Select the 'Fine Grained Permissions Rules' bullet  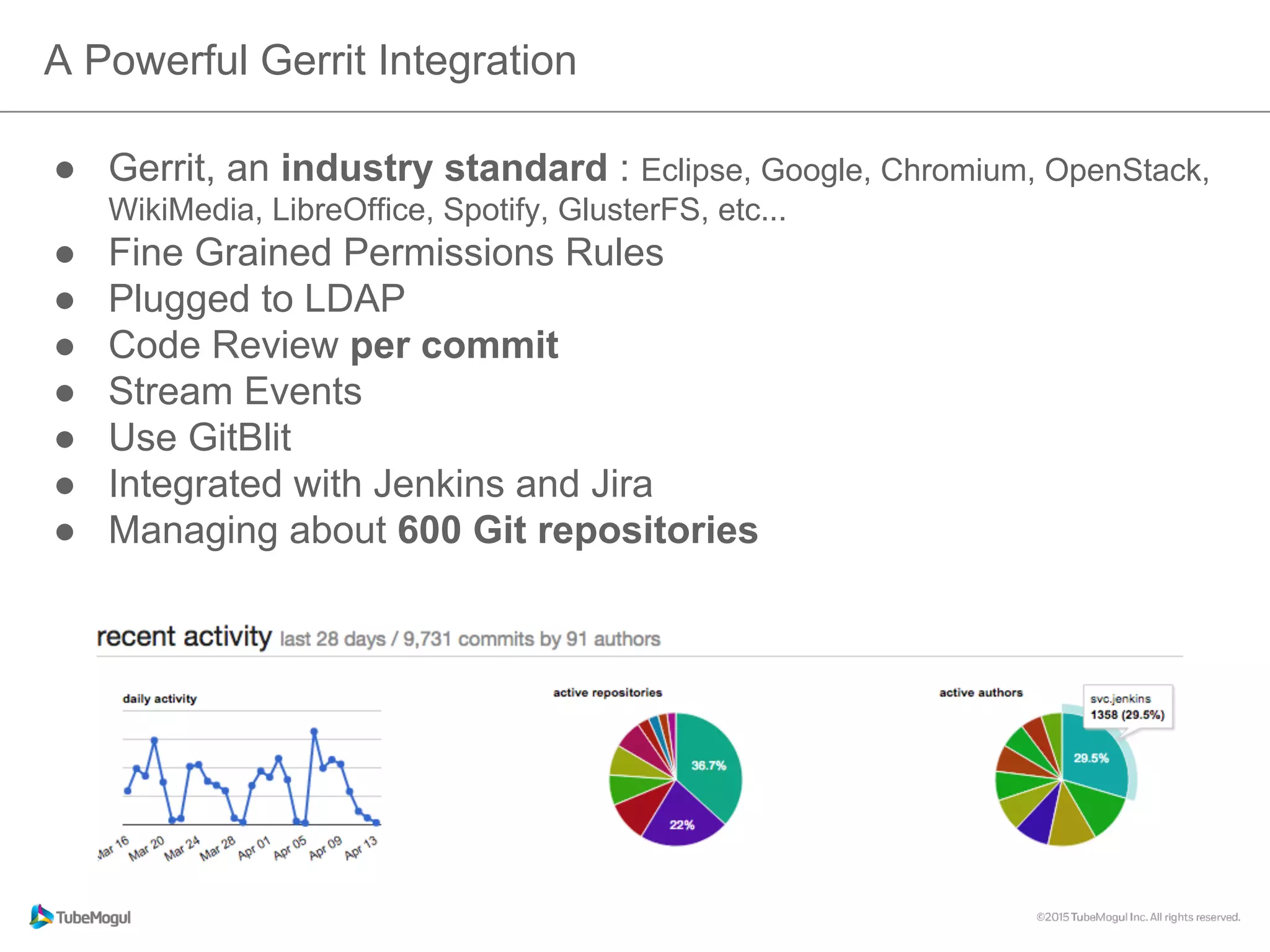point(386,252)
